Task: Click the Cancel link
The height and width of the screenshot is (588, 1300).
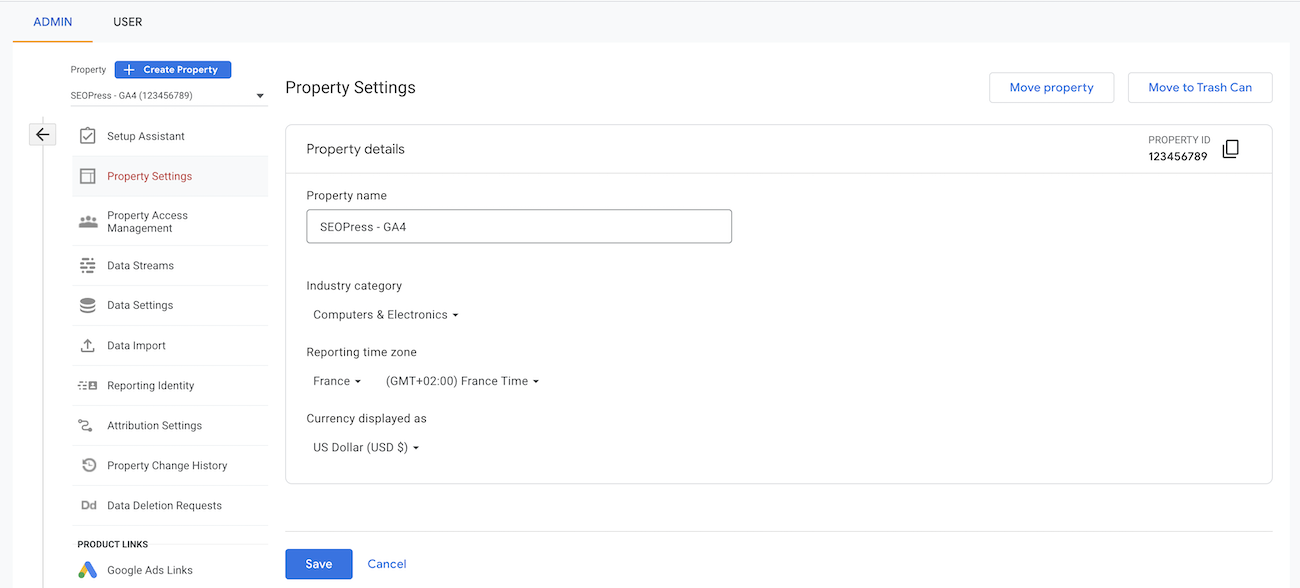Action: [387, 564]
